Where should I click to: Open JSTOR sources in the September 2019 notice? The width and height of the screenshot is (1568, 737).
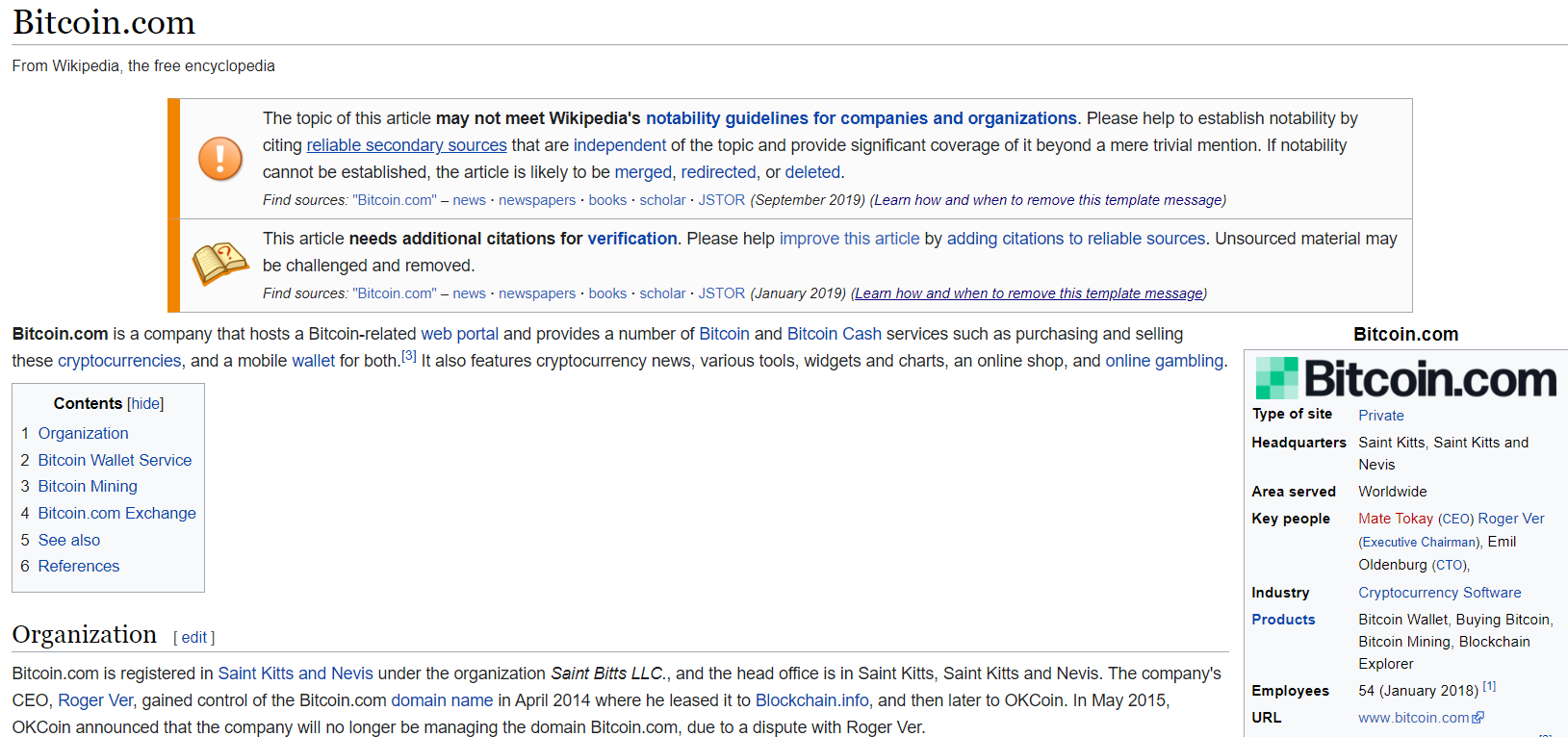721,200
